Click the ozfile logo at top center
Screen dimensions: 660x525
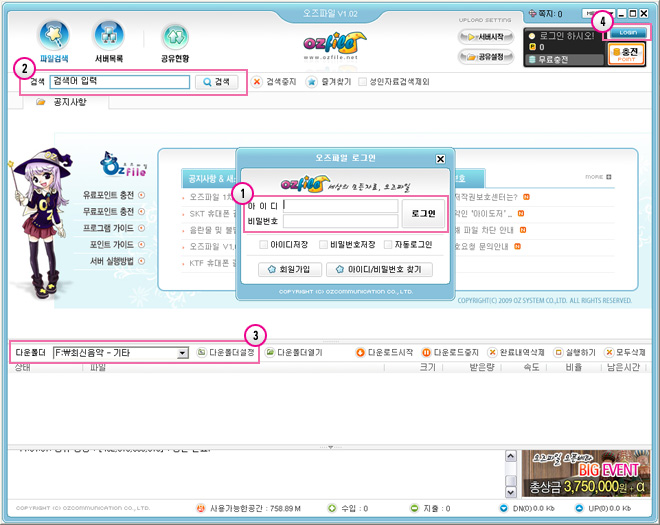coord(335,45)
